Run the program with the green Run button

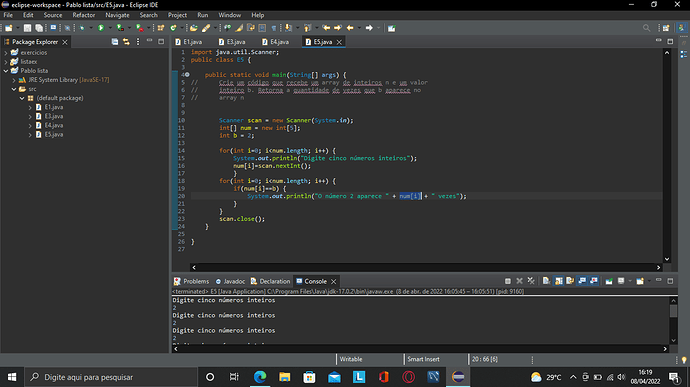(101, 28)
